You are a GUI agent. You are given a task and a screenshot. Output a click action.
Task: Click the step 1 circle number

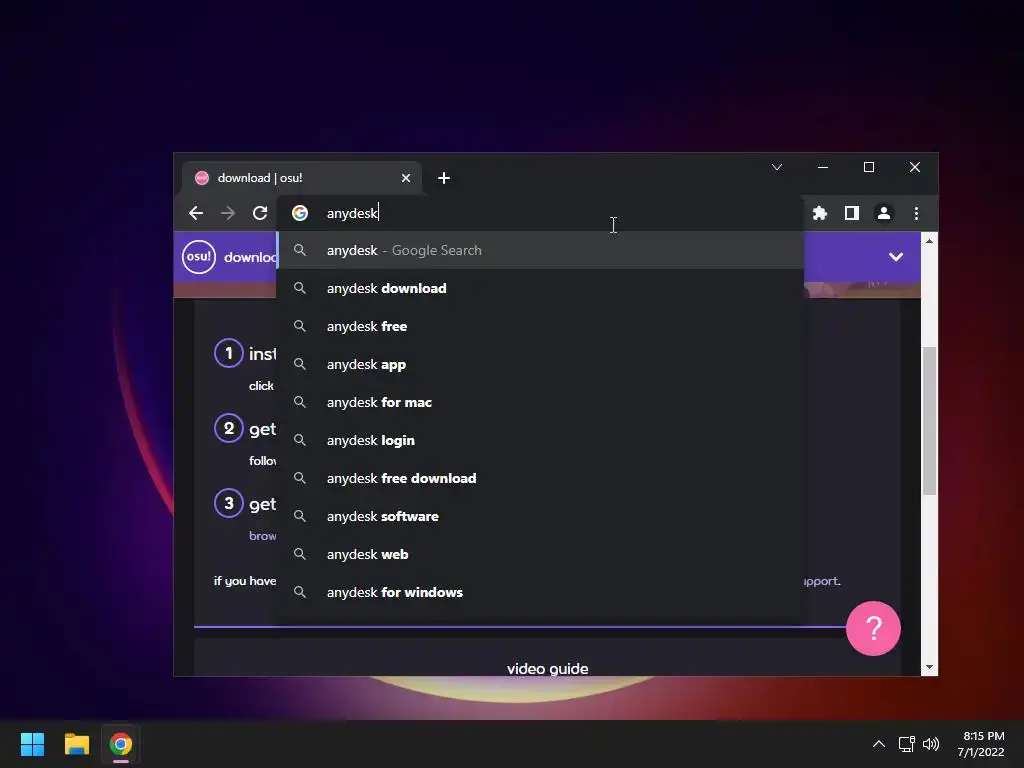pyautogui.click(x=229, y=353)
